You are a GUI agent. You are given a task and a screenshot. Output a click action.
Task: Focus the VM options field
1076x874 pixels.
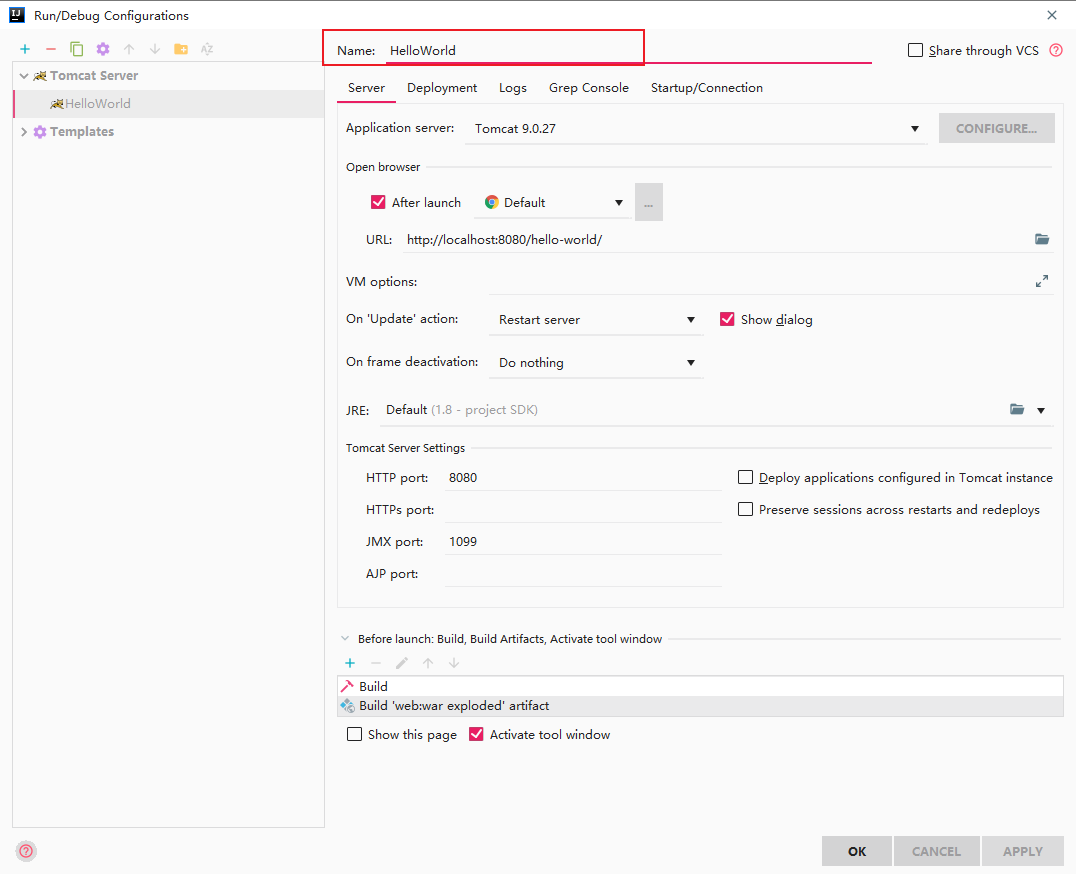758,281
